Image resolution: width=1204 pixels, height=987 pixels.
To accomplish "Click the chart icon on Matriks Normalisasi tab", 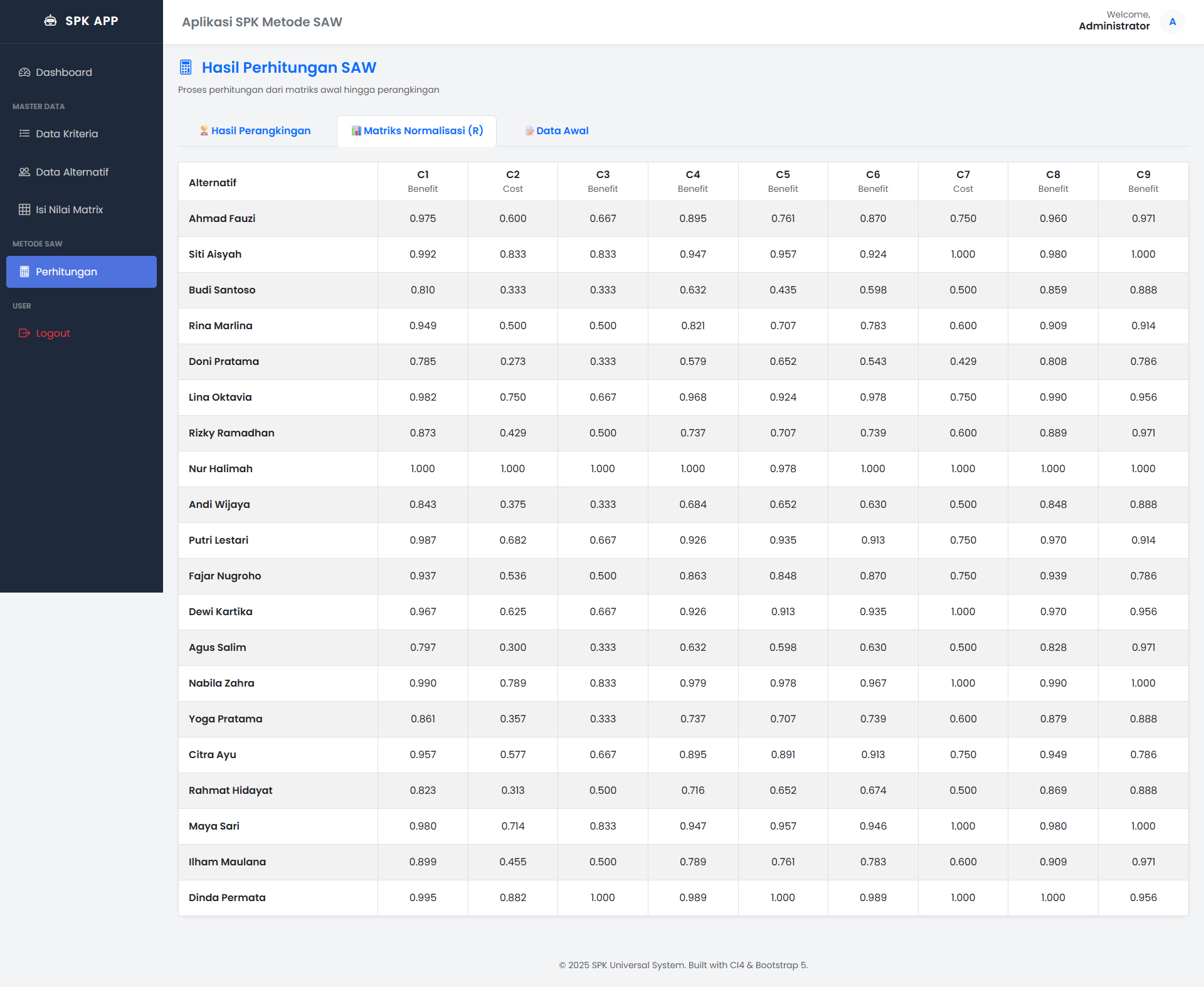I will click(x=357, y=130).
